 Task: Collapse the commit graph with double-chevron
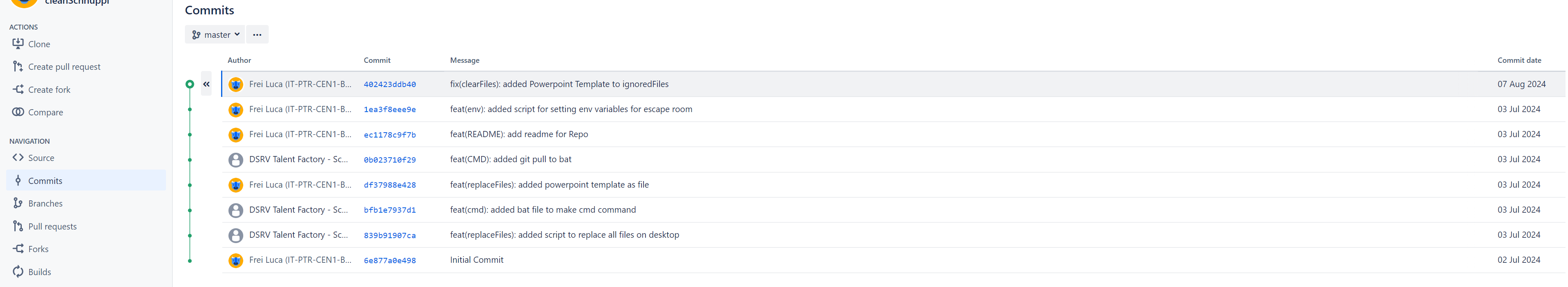pos(206,84)
